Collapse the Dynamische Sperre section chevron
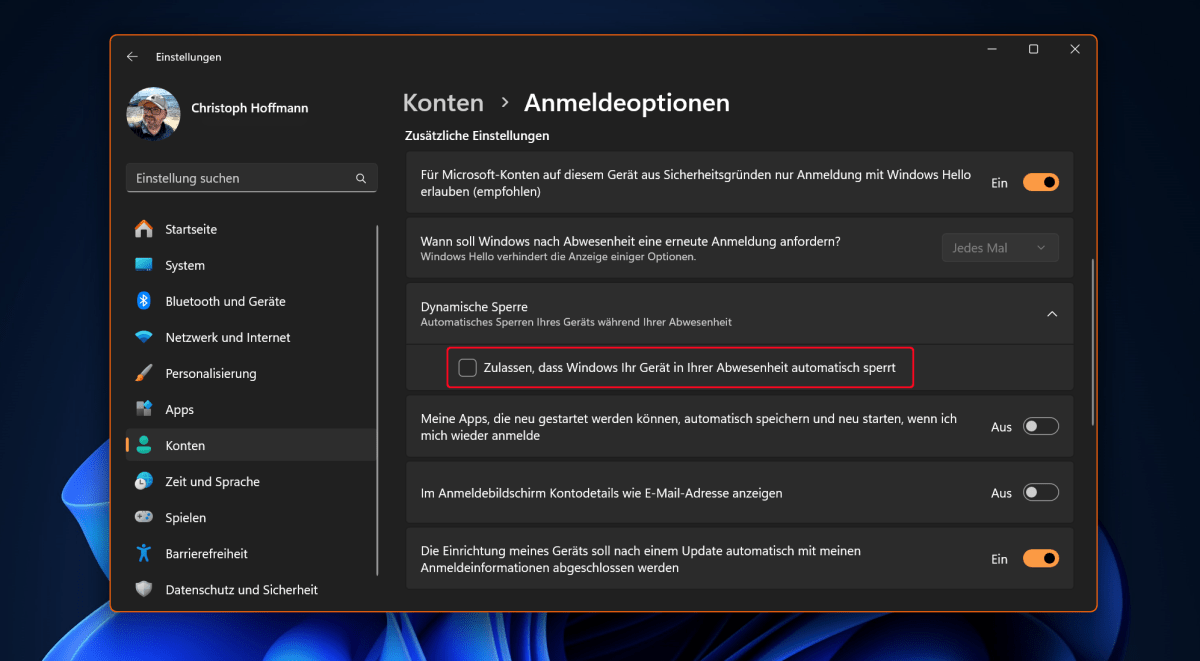This screenshot has width=1200, height=661. (1052, 314)
